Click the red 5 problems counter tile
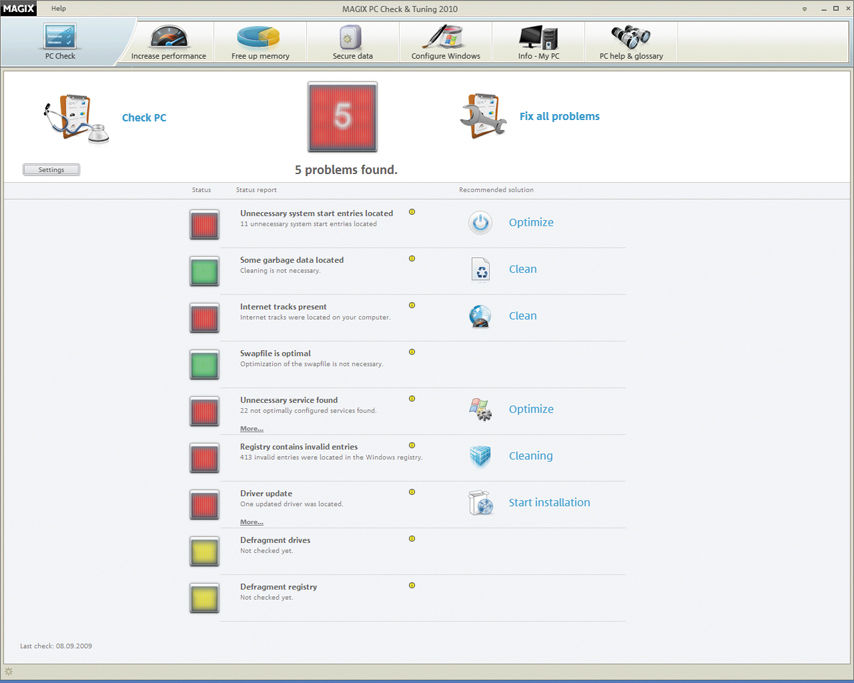854x683 pixels. [x=343, y=117]
